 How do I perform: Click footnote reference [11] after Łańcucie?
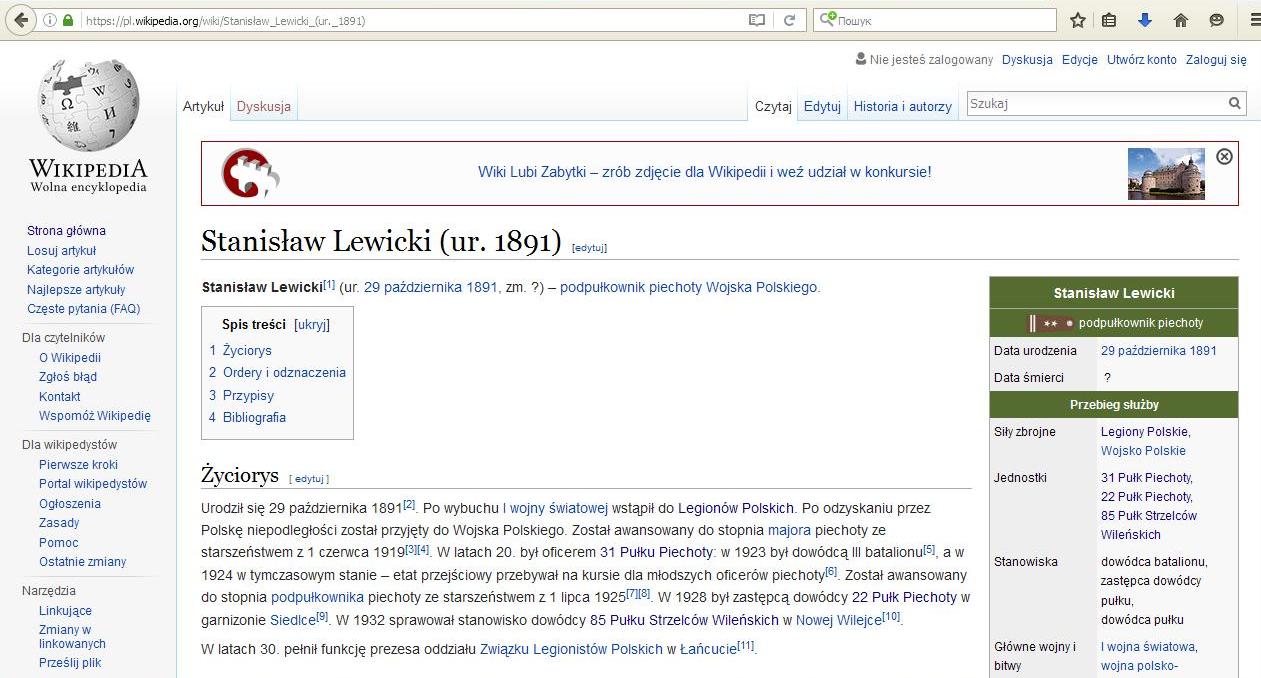[746, 646]
